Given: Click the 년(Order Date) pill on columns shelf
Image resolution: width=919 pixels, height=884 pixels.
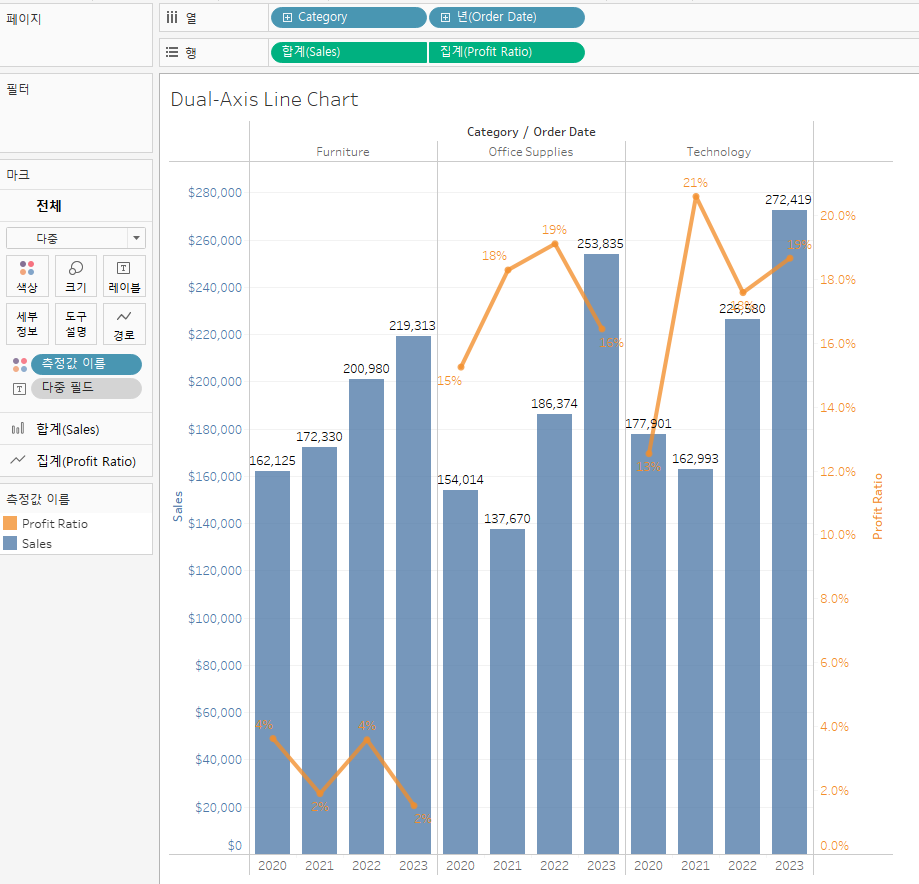Looking at the screenshot, I should pyautogui.click(x=507, y=18).
